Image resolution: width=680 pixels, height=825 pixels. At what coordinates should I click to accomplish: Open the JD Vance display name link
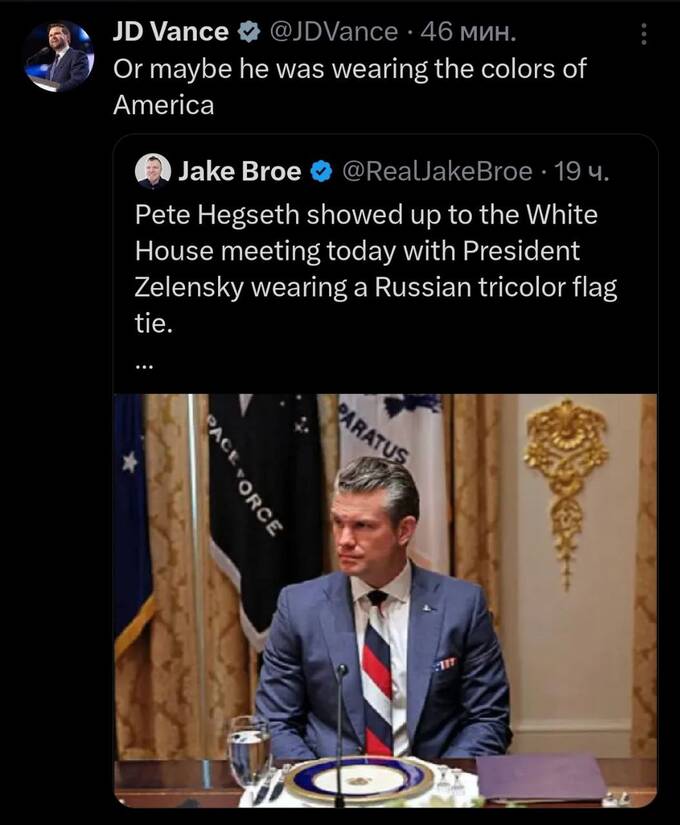coord(170,32)
